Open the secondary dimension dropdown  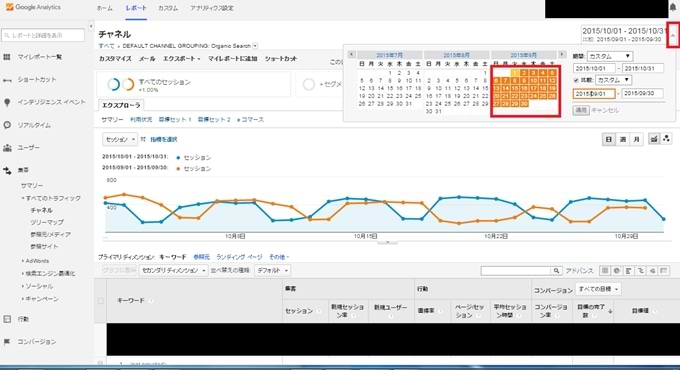173,271
